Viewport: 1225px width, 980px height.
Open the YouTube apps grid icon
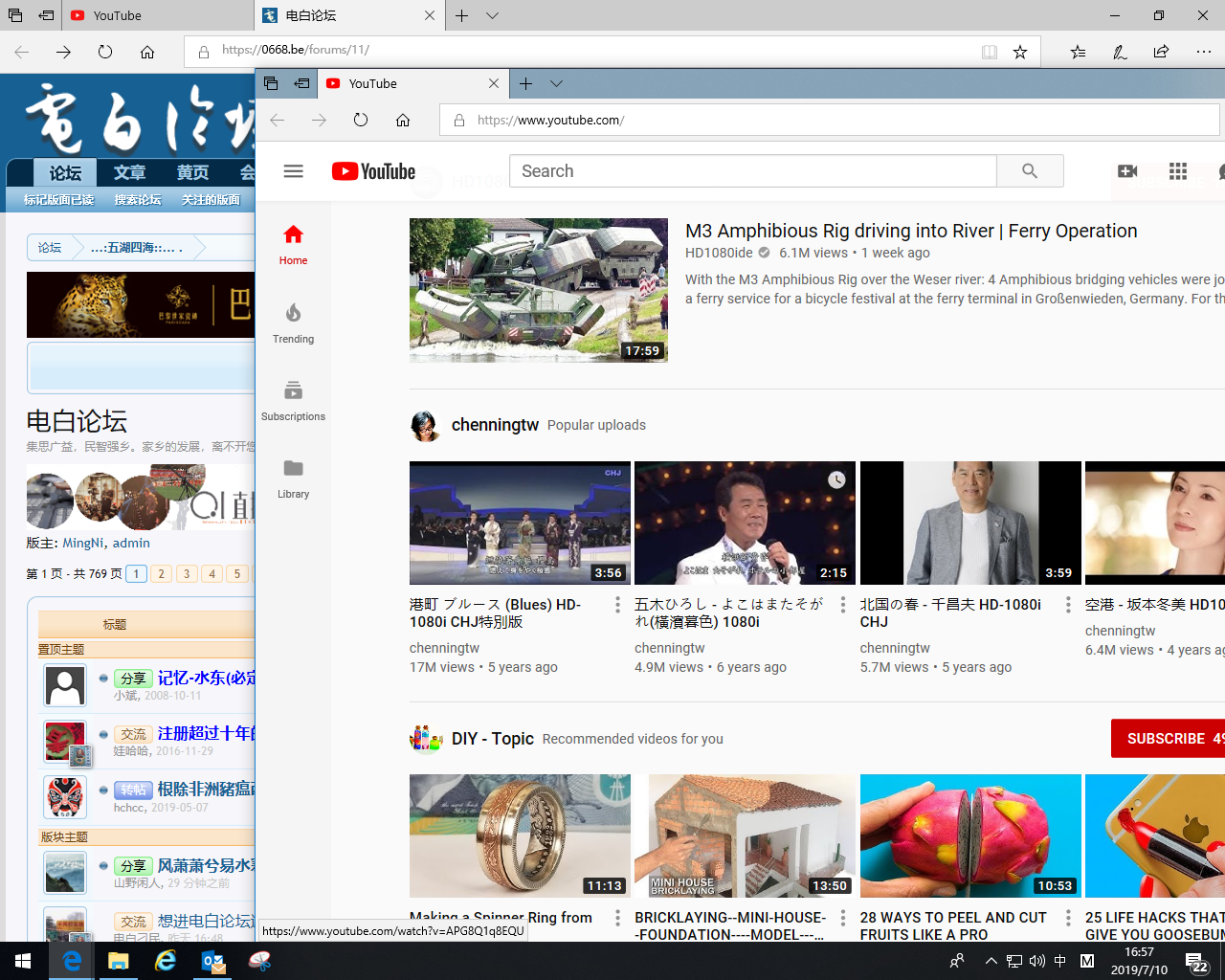(1178, 171)
